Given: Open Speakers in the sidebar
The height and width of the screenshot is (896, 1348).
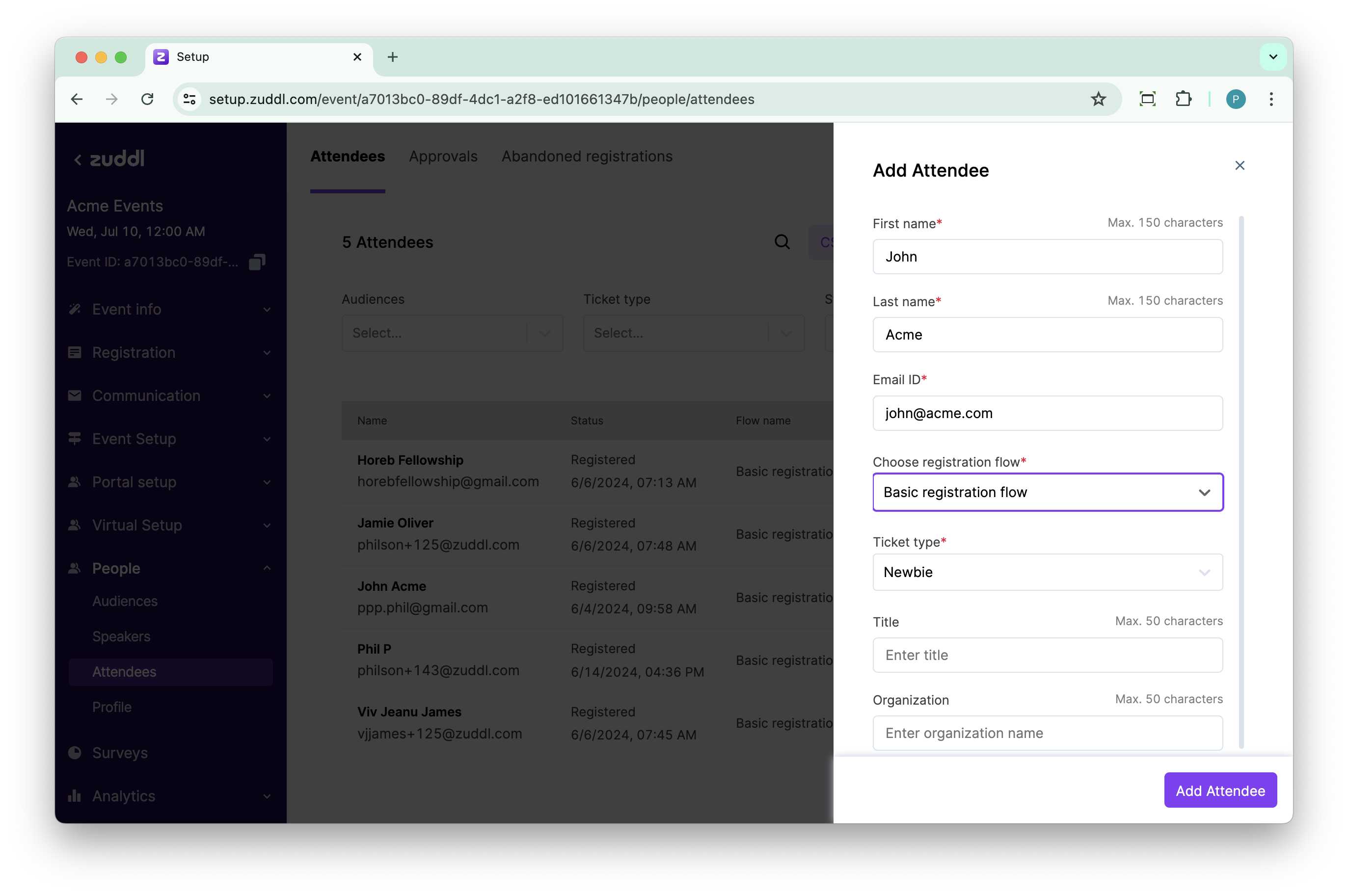Looking at the screenshot, I should (121, 636).
